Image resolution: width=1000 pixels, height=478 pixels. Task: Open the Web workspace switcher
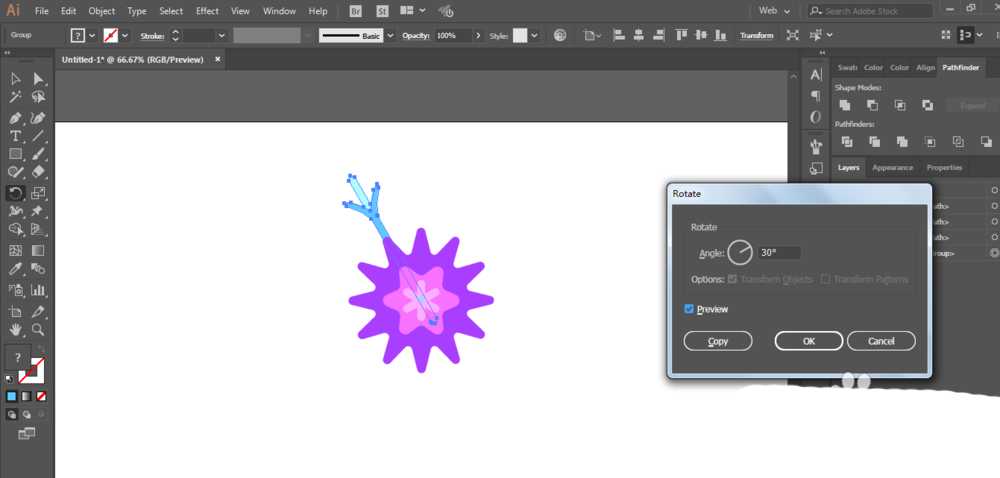tap(774, 11)
